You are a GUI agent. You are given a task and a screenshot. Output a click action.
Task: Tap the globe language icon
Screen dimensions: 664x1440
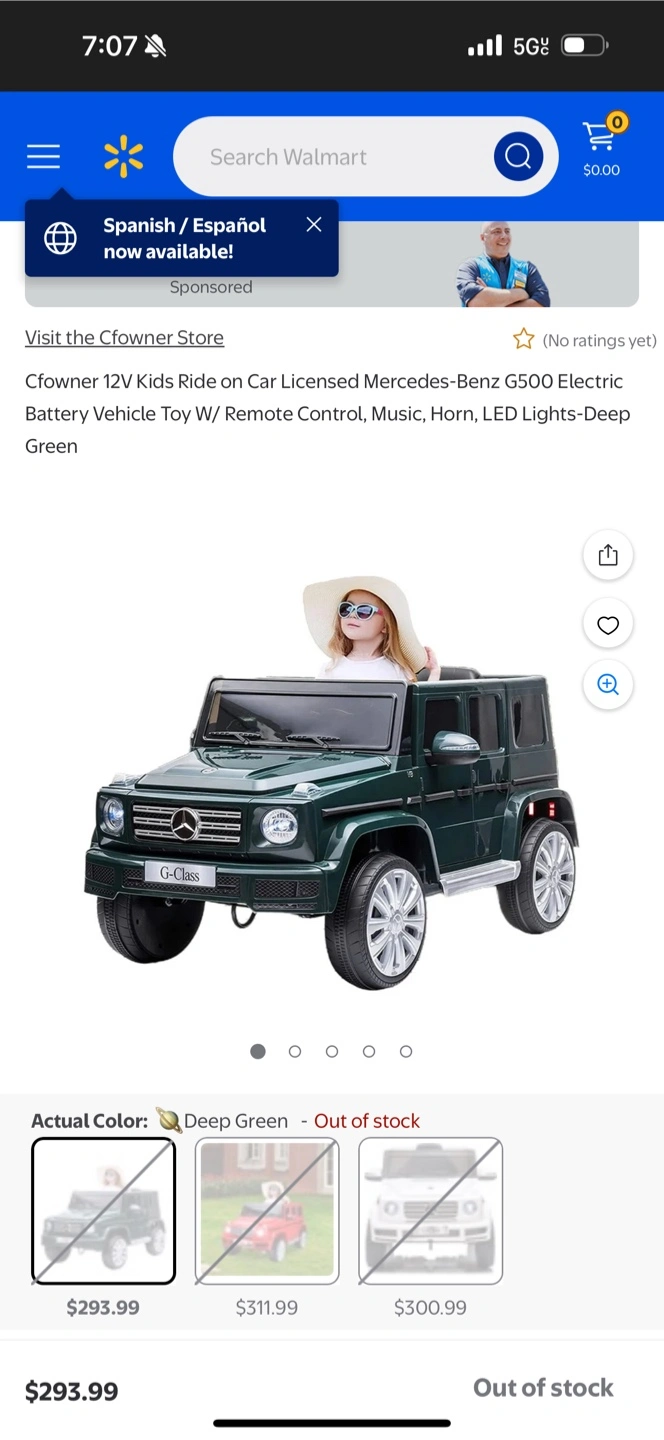click(x=61, y=238)
